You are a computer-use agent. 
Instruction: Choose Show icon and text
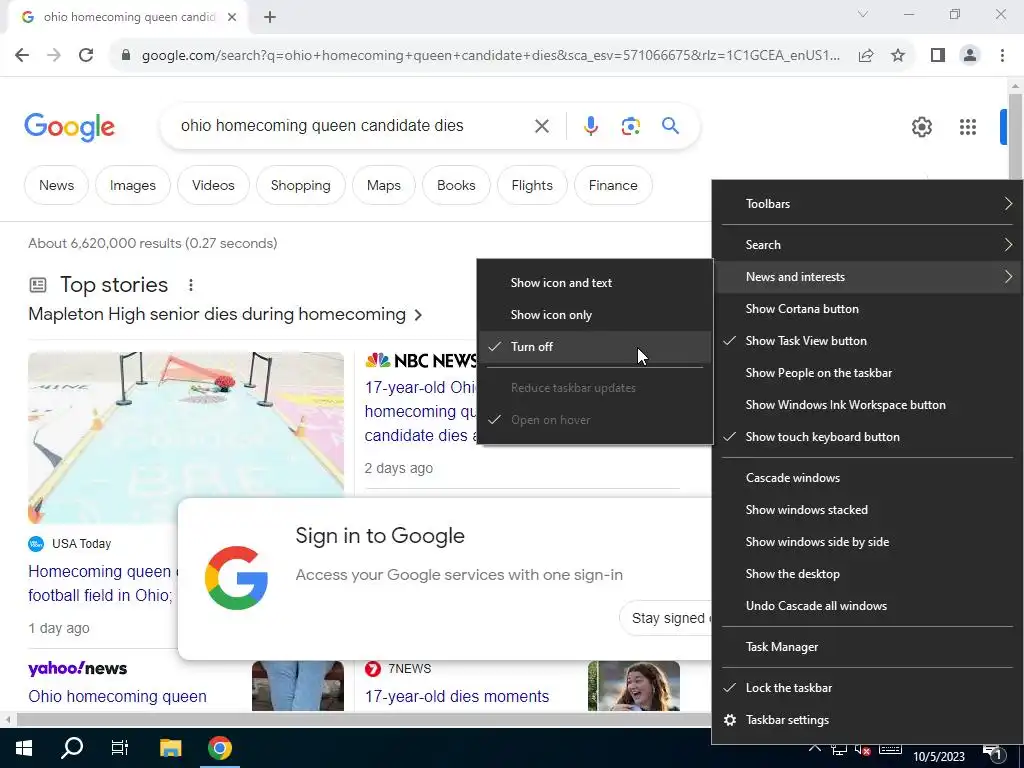pyautogui.click(x=595, y=283)
